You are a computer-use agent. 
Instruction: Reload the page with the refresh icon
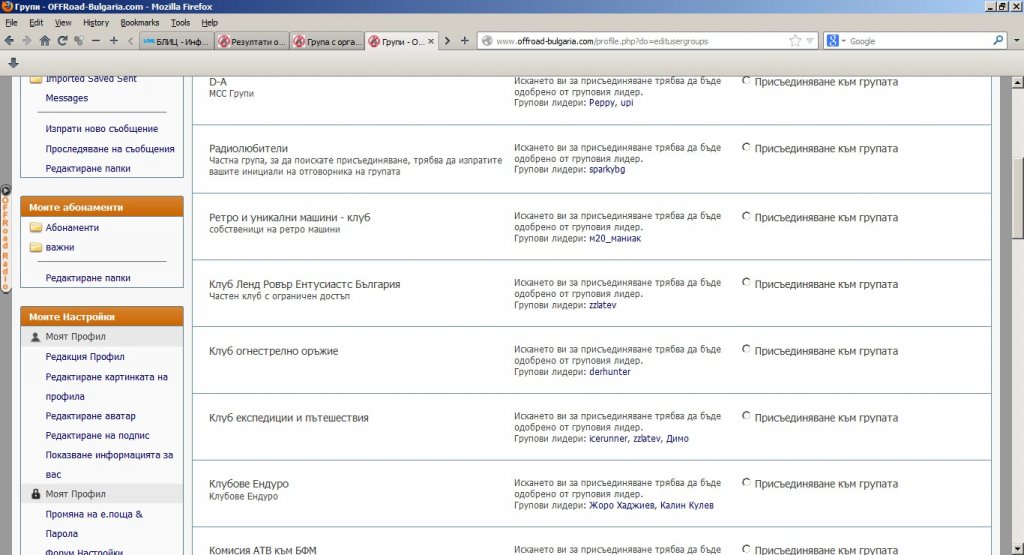(62, 41)
